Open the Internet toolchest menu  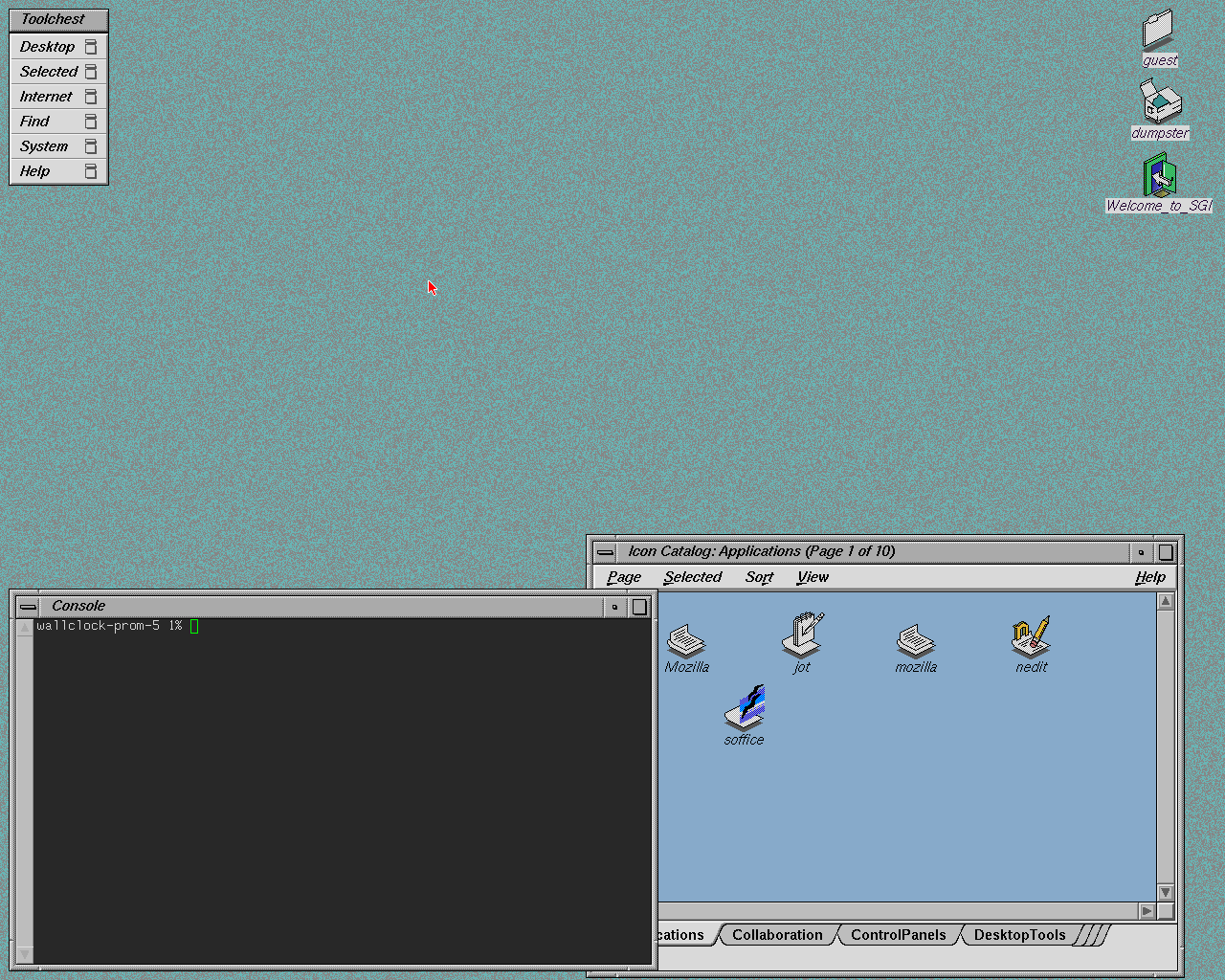58,97
